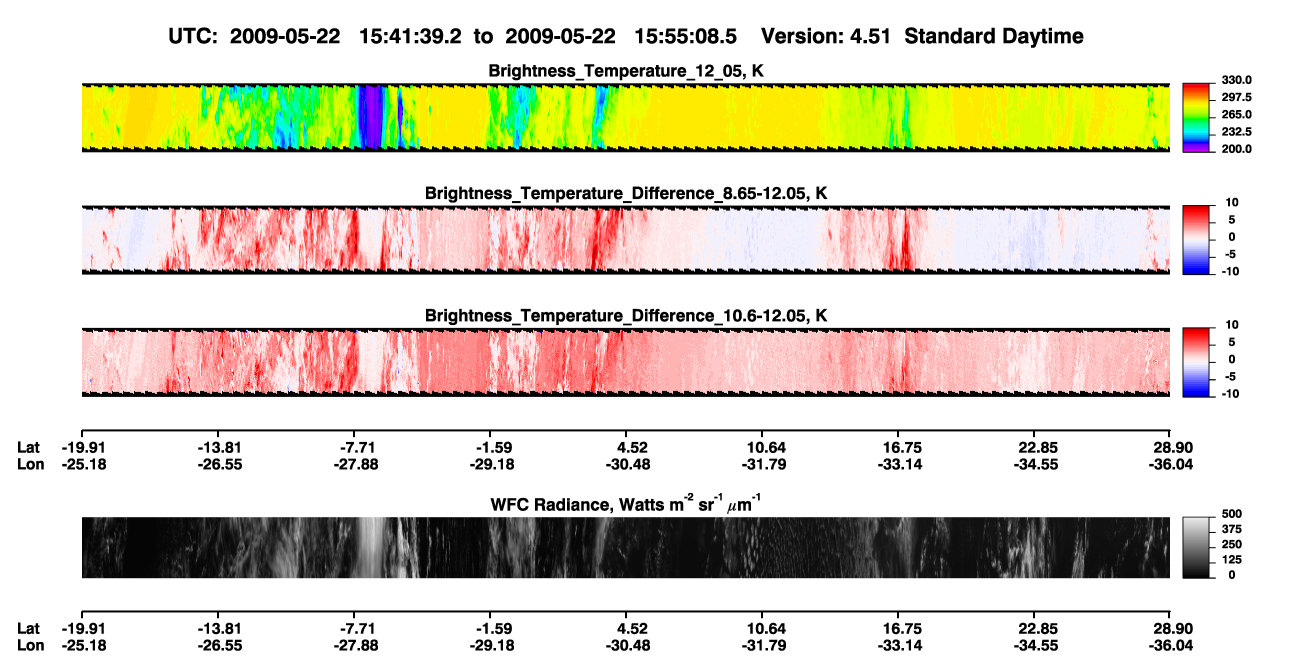
Task: Click latitude -1.59 on the axis below WFC panel
Action: (x=490, y=628)
